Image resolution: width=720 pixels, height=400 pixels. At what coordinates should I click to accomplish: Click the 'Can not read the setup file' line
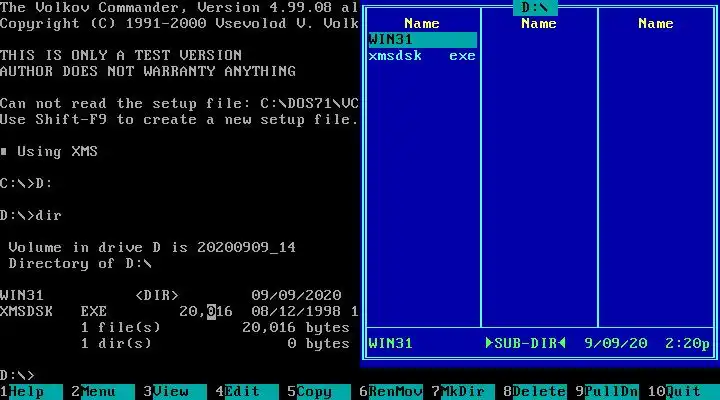(179, 103)
